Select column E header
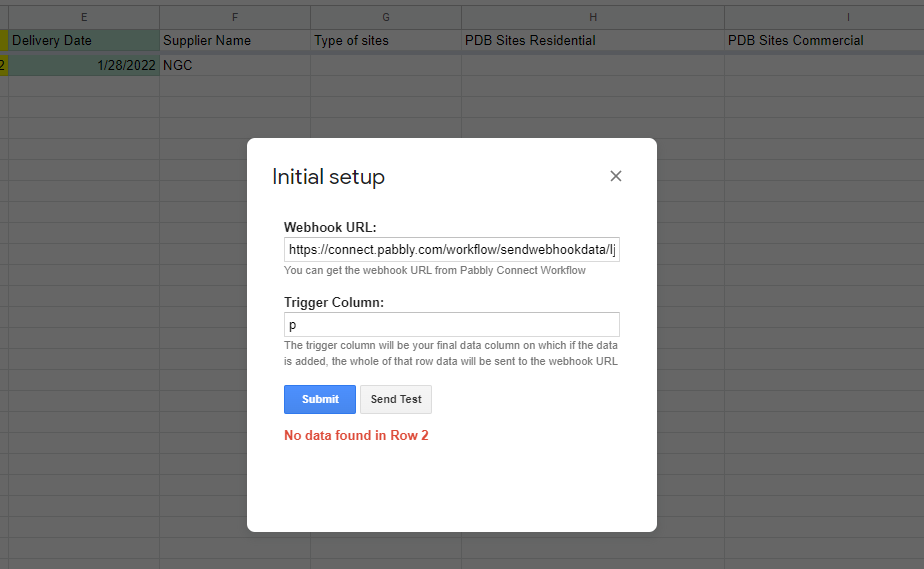Image resolution: width=924 pixels, height=569 pixels. tap(84, 17)
